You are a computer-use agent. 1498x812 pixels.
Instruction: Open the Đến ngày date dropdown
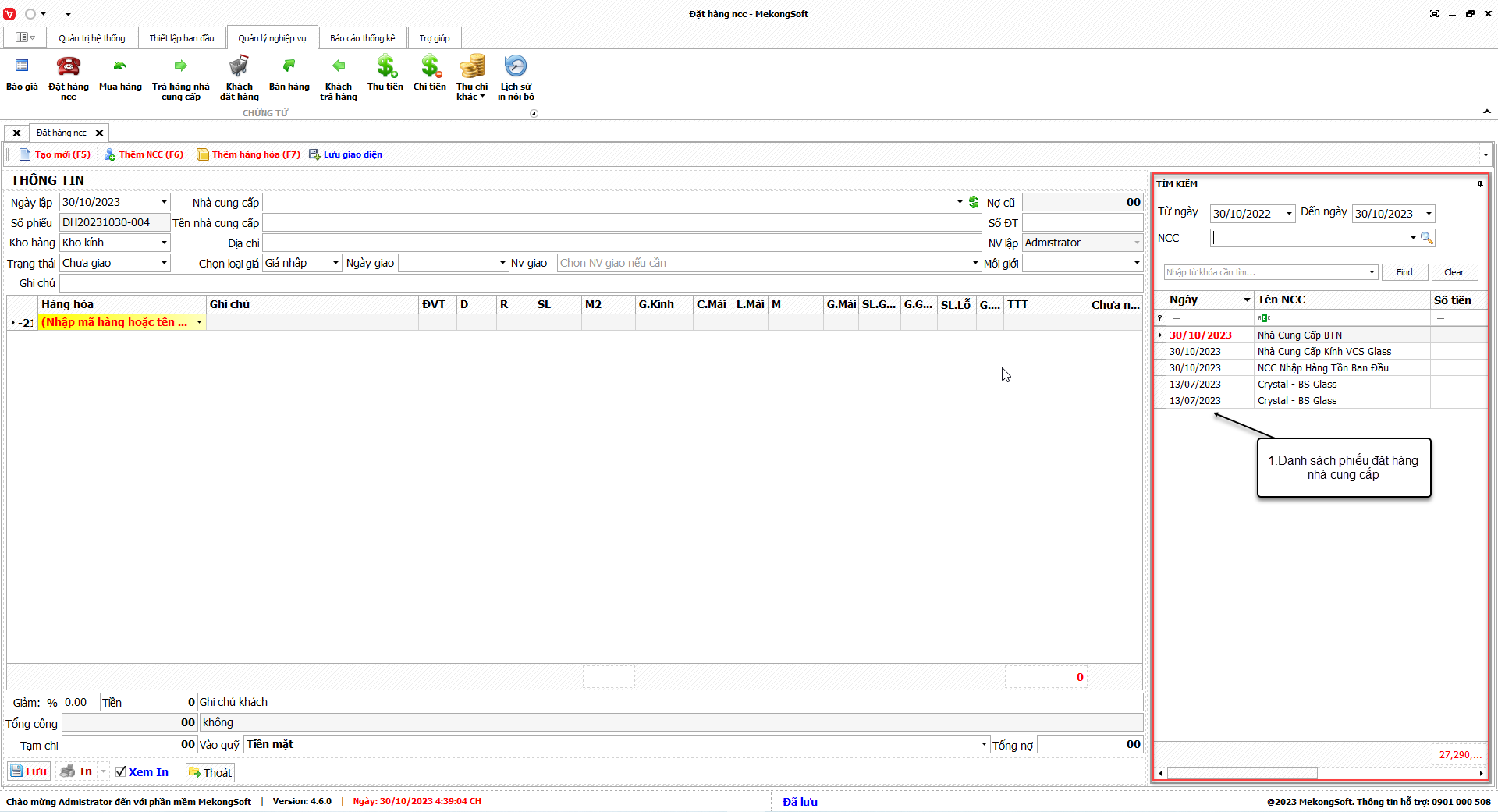[1429, 214]
